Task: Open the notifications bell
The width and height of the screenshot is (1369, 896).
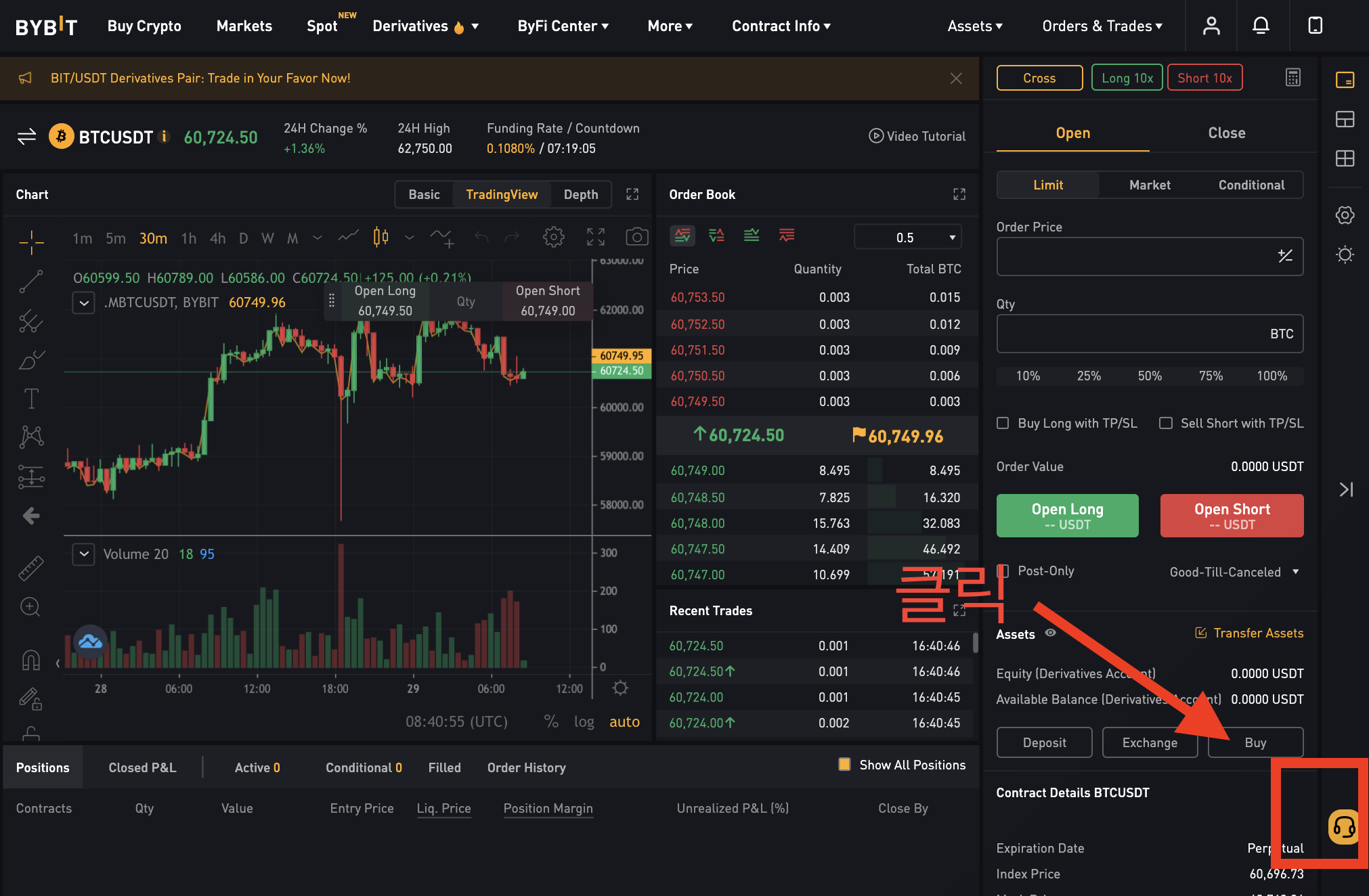Action: [1261, 26]
